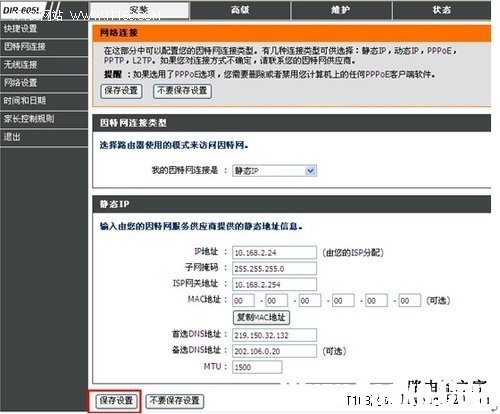
Task: Click the 子网掩码 input field
Action: click(274, 269)
